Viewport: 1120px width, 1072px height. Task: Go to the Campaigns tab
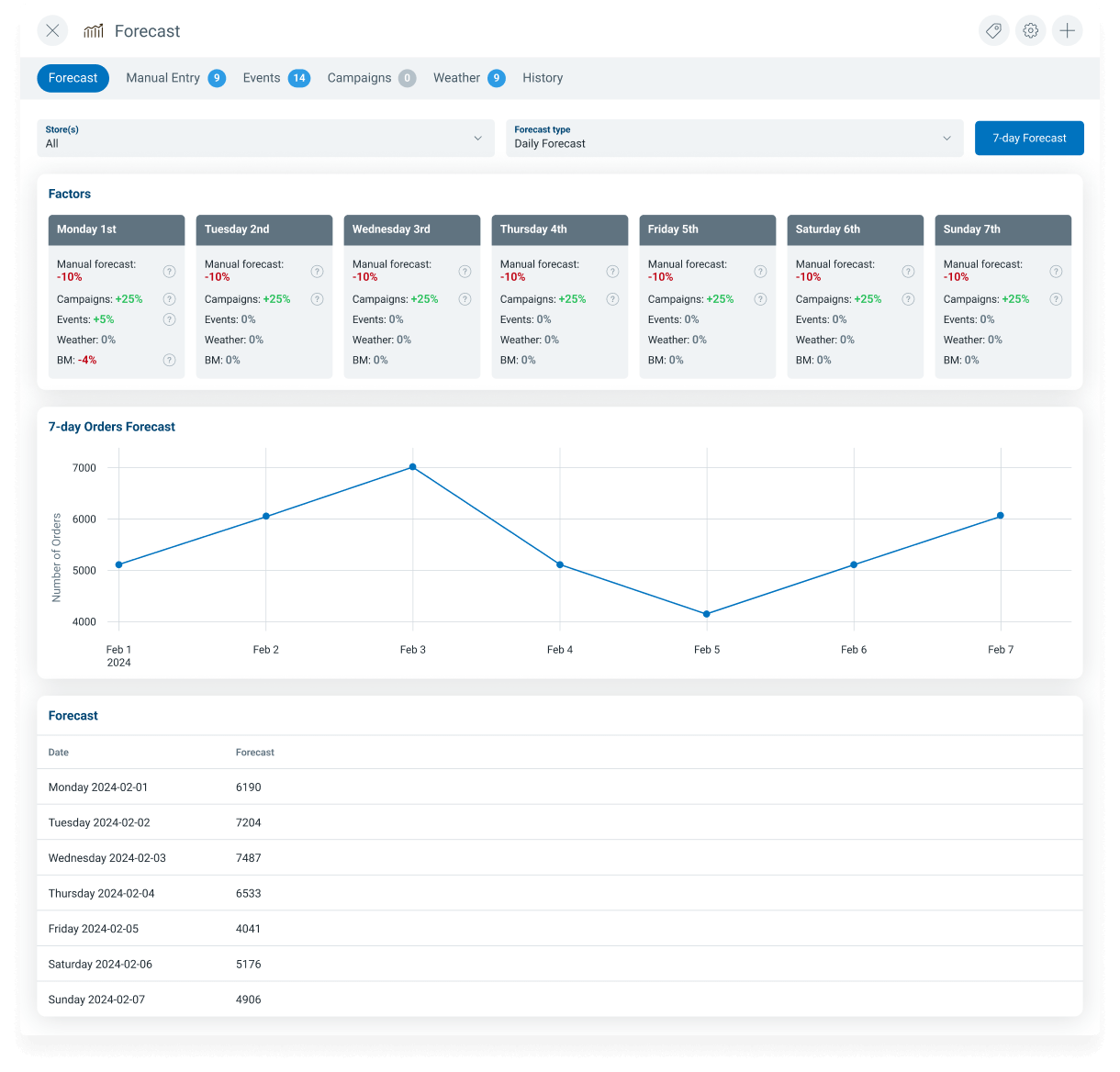pos(371,78)
